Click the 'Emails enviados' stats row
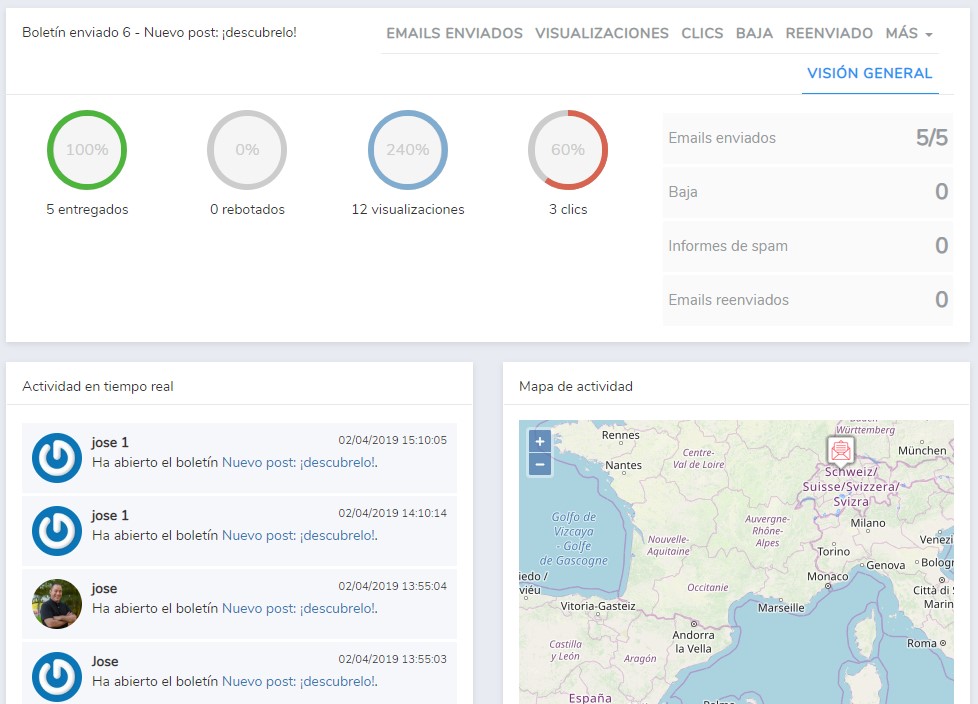 (808, 138)
